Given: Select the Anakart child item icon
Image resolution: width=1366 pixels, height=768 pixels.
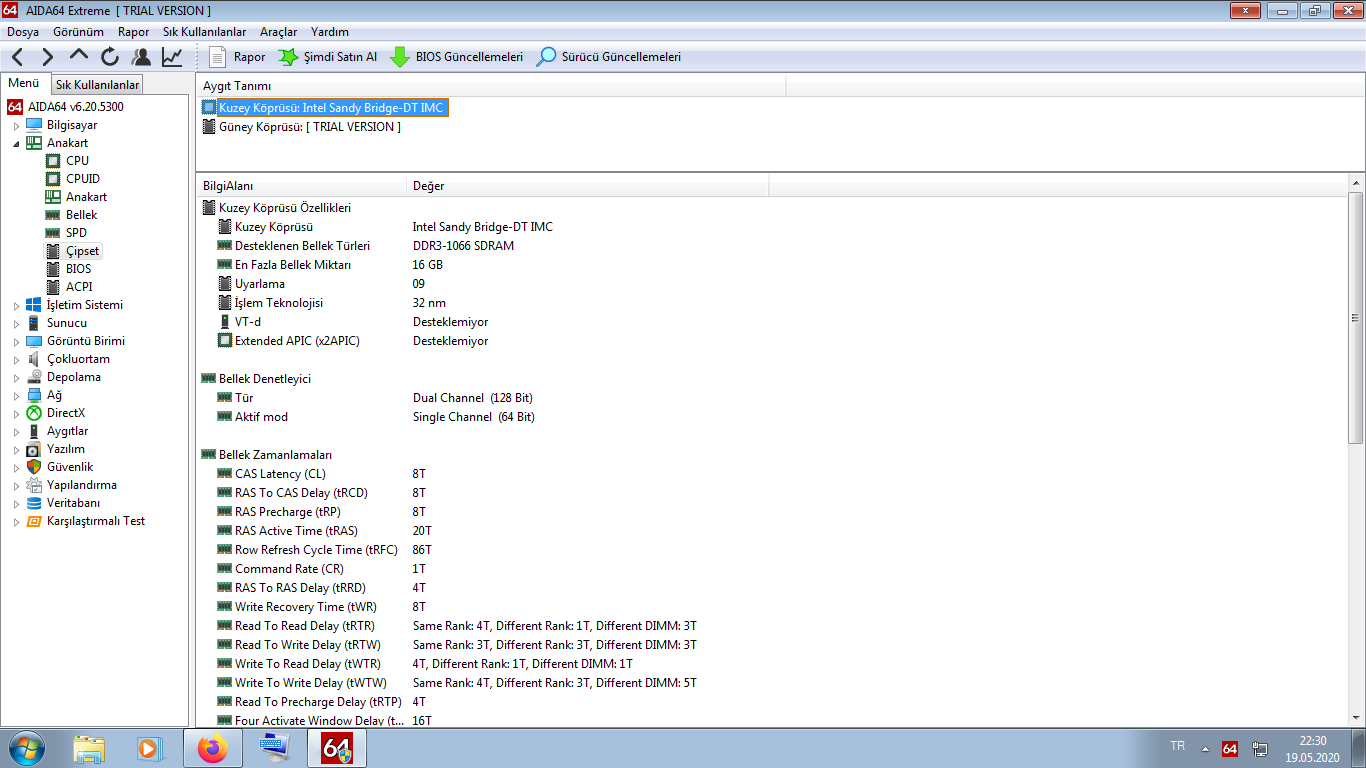Looking at the screenshot, I should [53, 197].
